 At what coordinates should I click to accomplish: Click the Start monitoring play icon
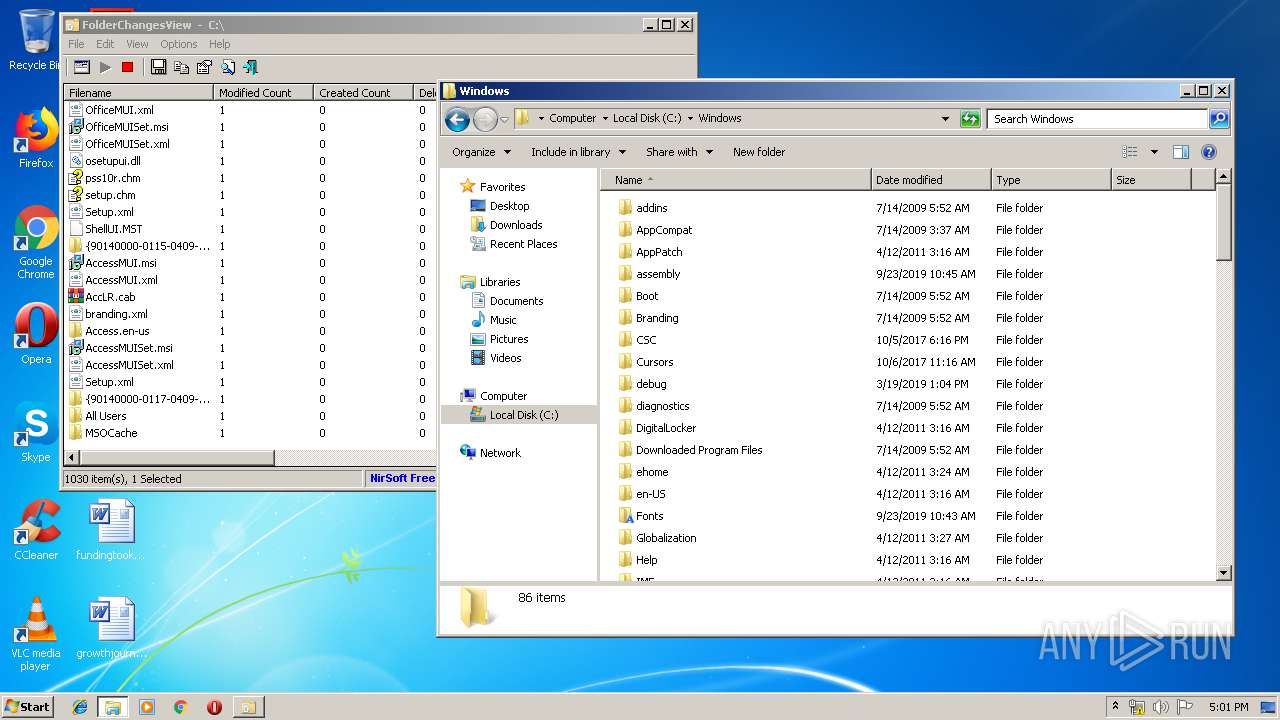pos(105,67)
